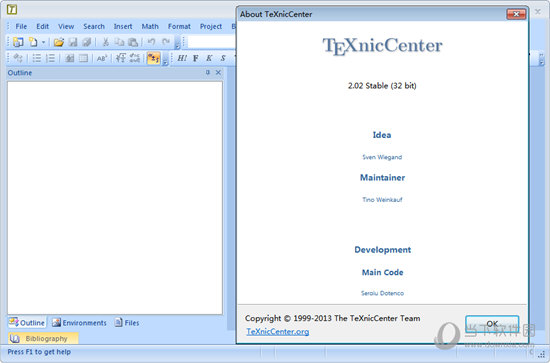The height and width of the screenshot is (363, 550).
Task: Click the empty Outline panel tree area
Action: click(x=115, y=198)
